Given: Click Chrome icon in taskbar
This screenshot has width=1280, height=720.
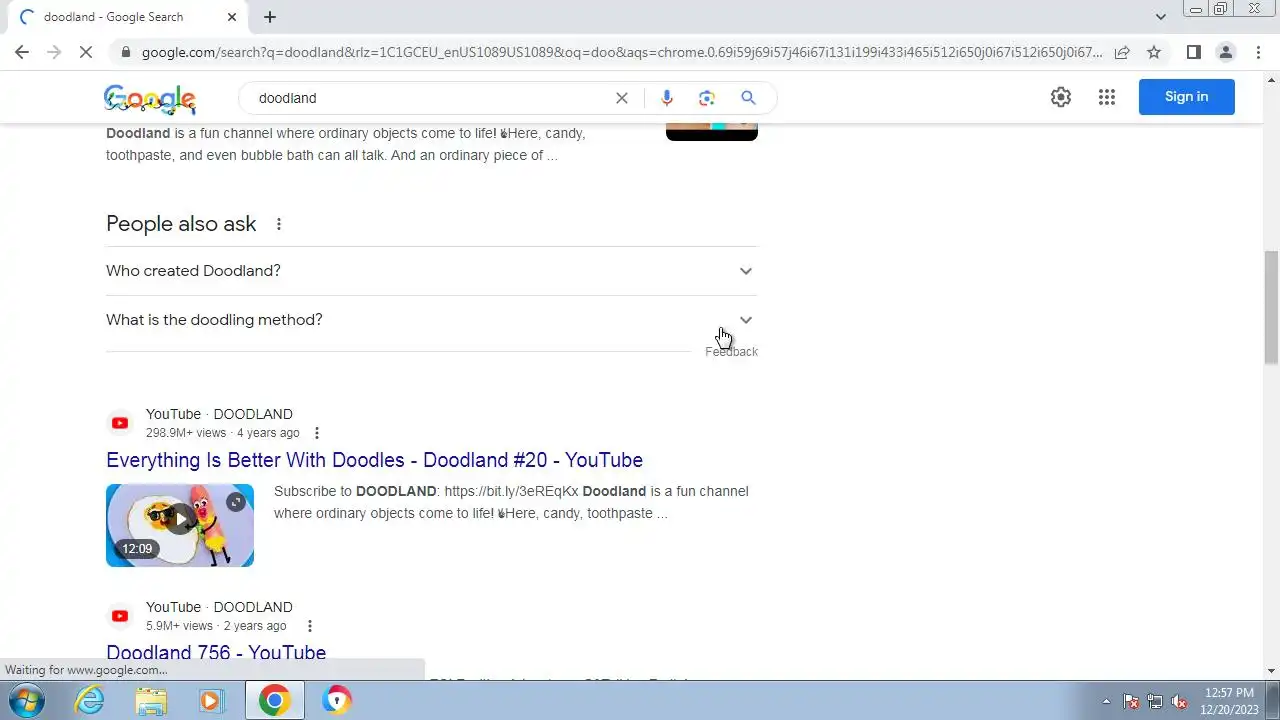Looking at the screenshot, I should 275,700.
